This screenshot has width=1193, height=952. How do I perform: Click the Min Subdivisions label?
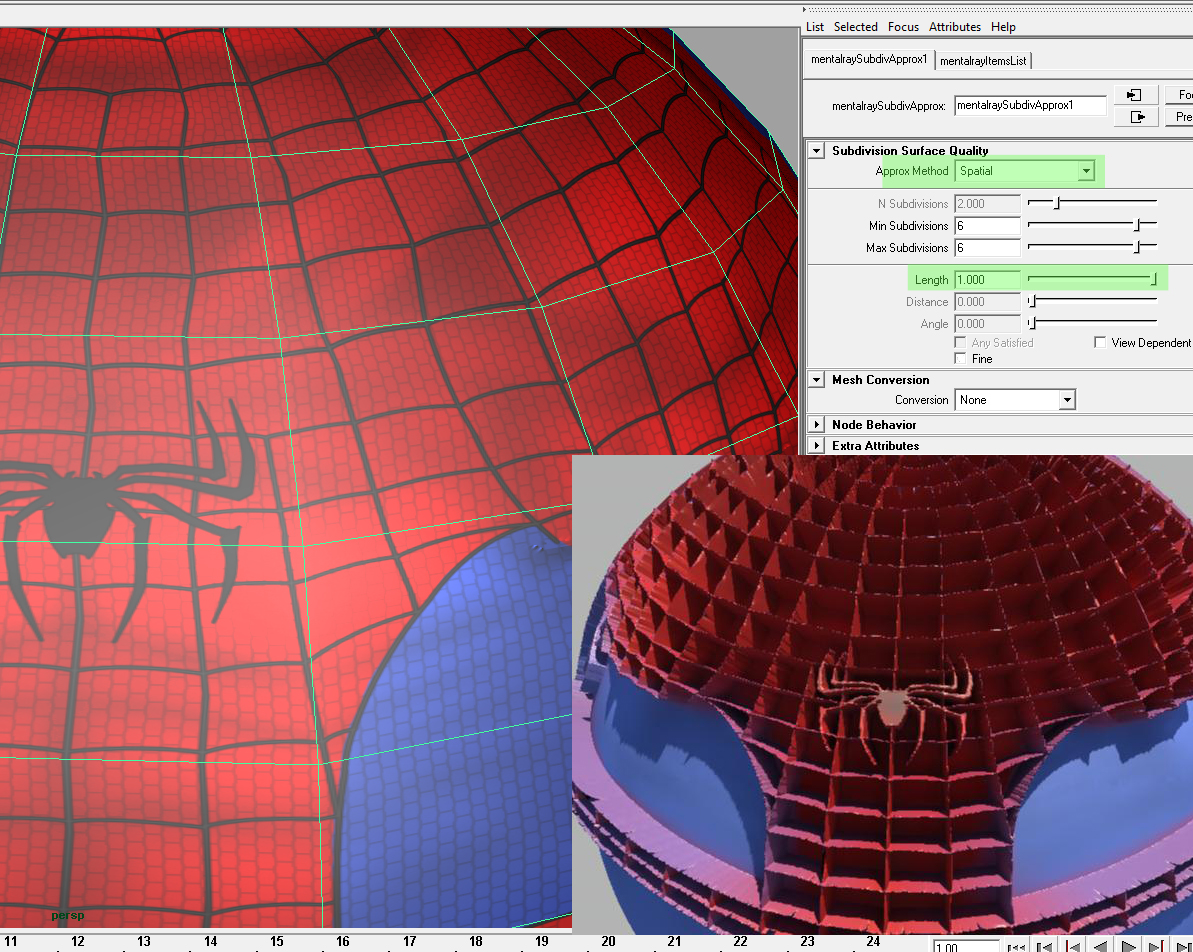click(x=908, y=225)
